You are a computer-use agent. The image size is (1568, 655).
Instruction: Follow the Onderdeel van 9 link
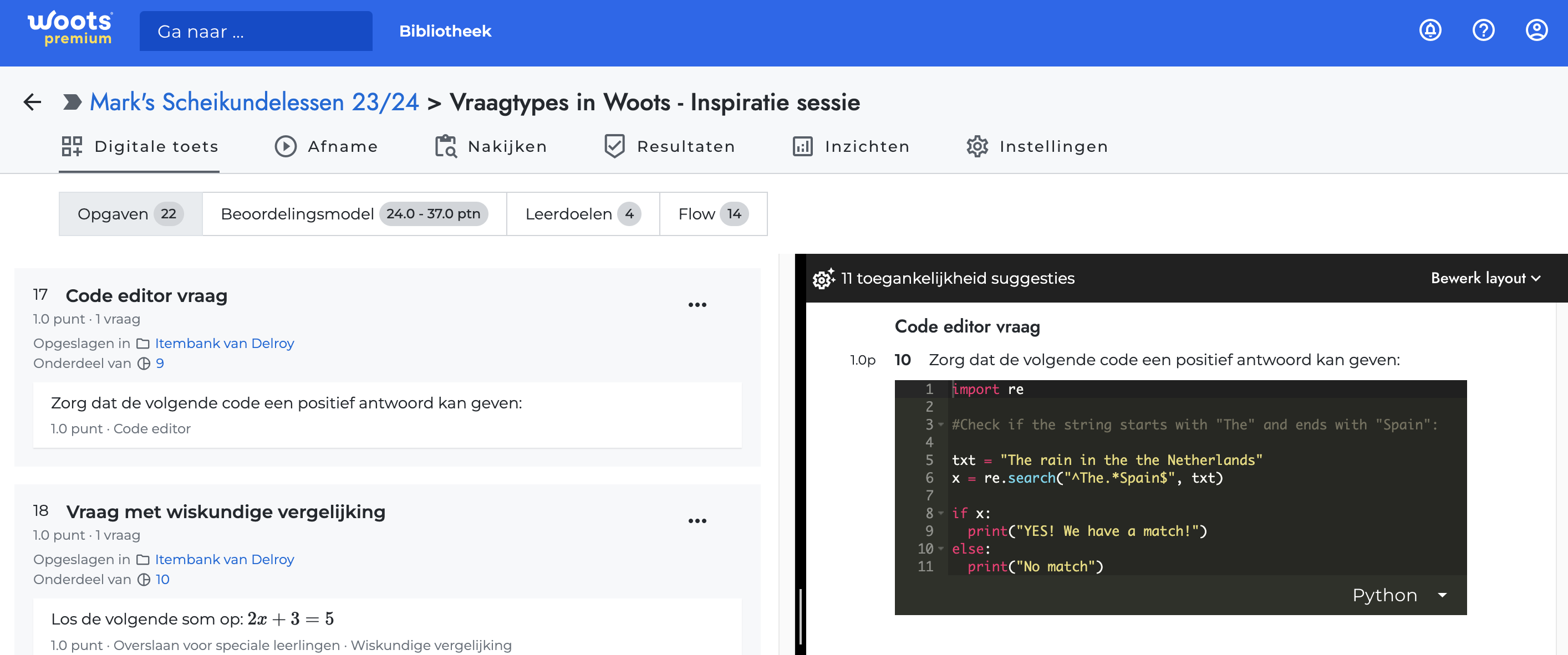pyautogui.click(x=160, y=364)
